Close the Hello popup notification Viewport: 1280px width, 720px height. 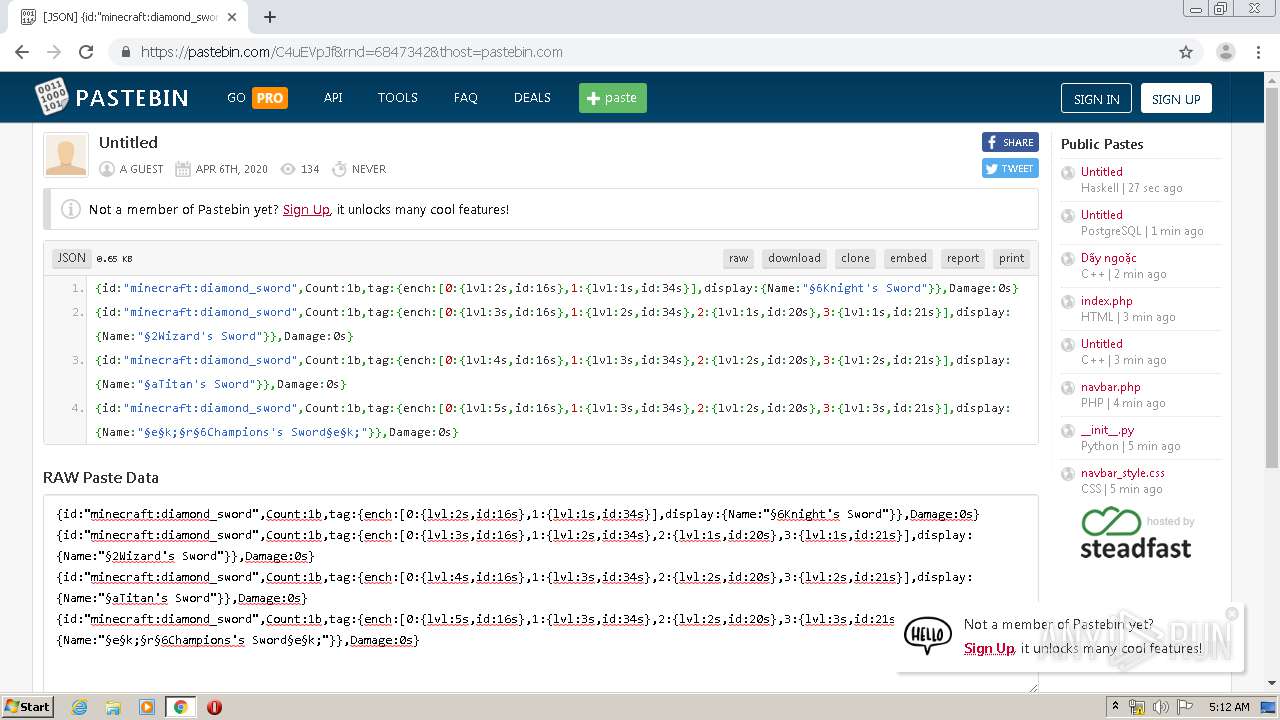tap(1232, 614)
